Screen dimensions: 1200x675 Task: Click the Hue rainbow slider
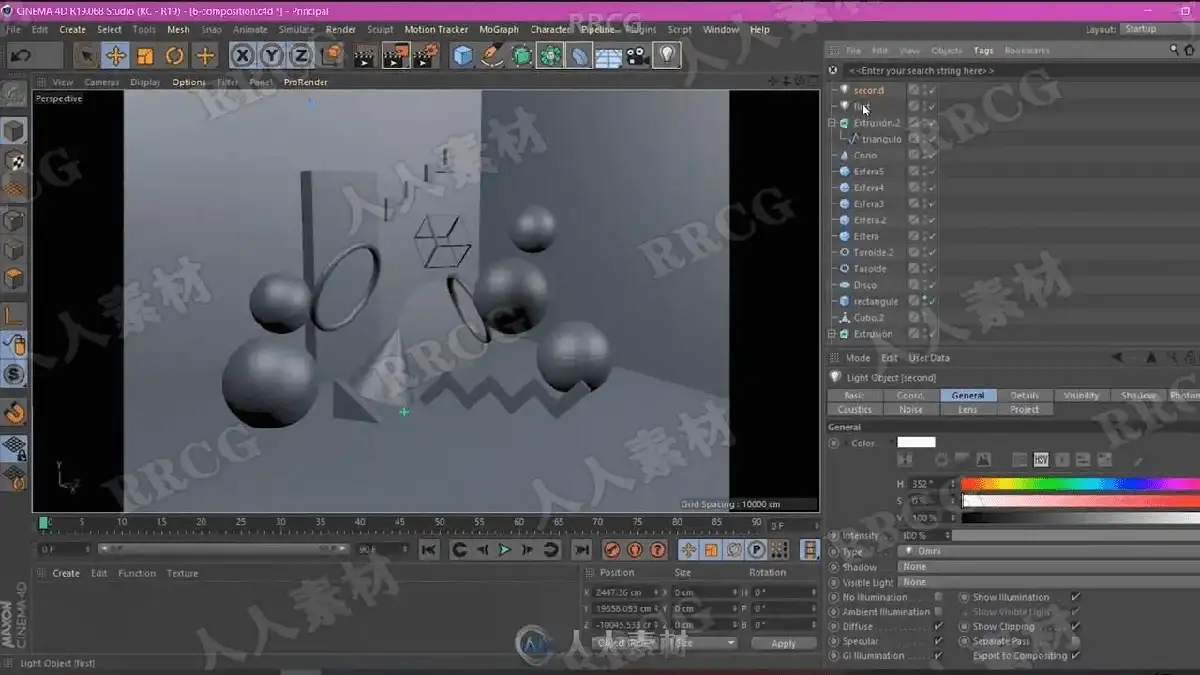tap(1080, 484)
